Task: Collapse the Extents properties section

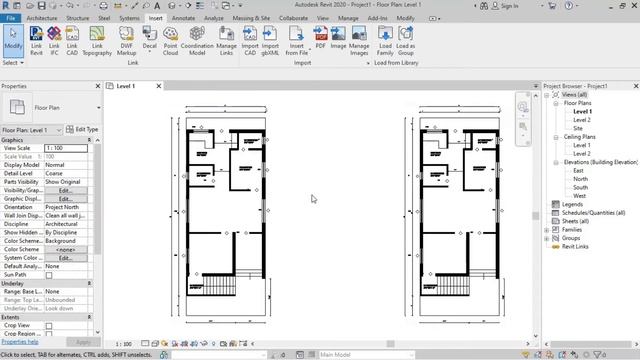Action: [x=89, y=317]
